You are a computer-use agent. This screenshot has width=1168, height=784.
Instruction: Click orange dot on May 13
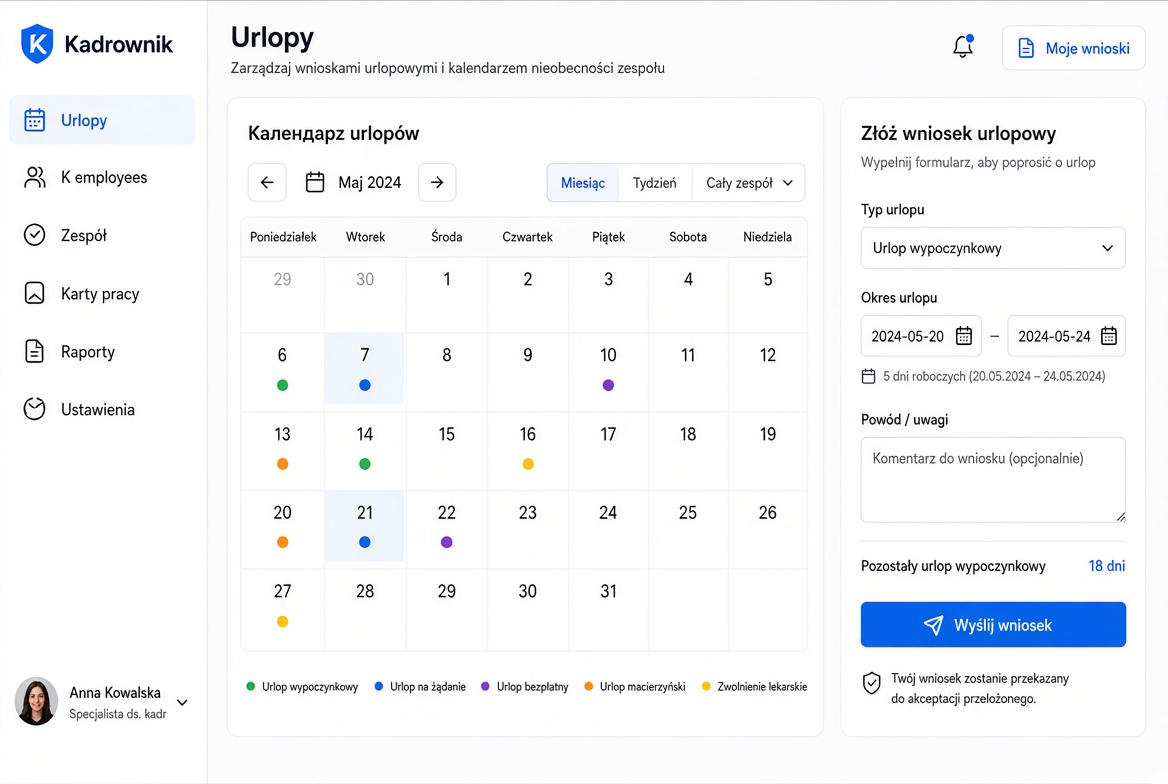tap(282, 464)
